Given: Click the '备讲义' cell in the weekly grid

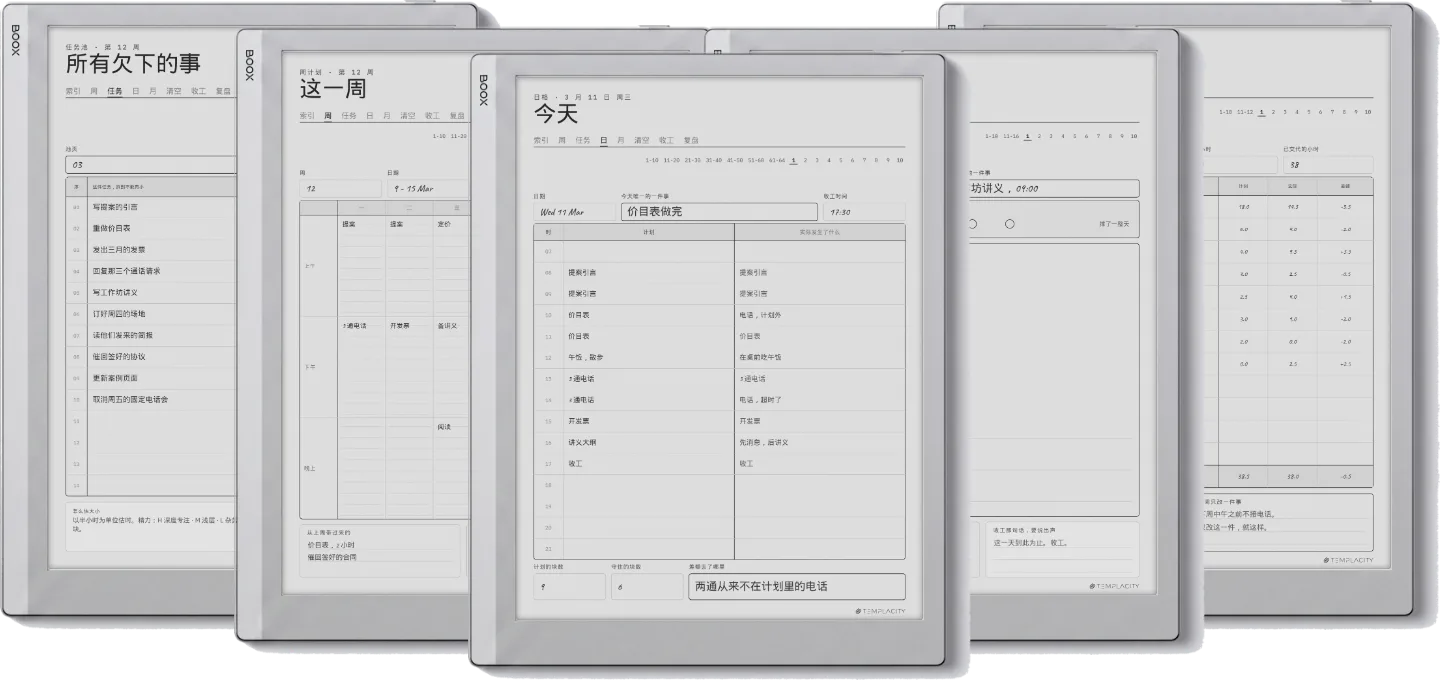Looking at the screenshot, I should point(447,326).
